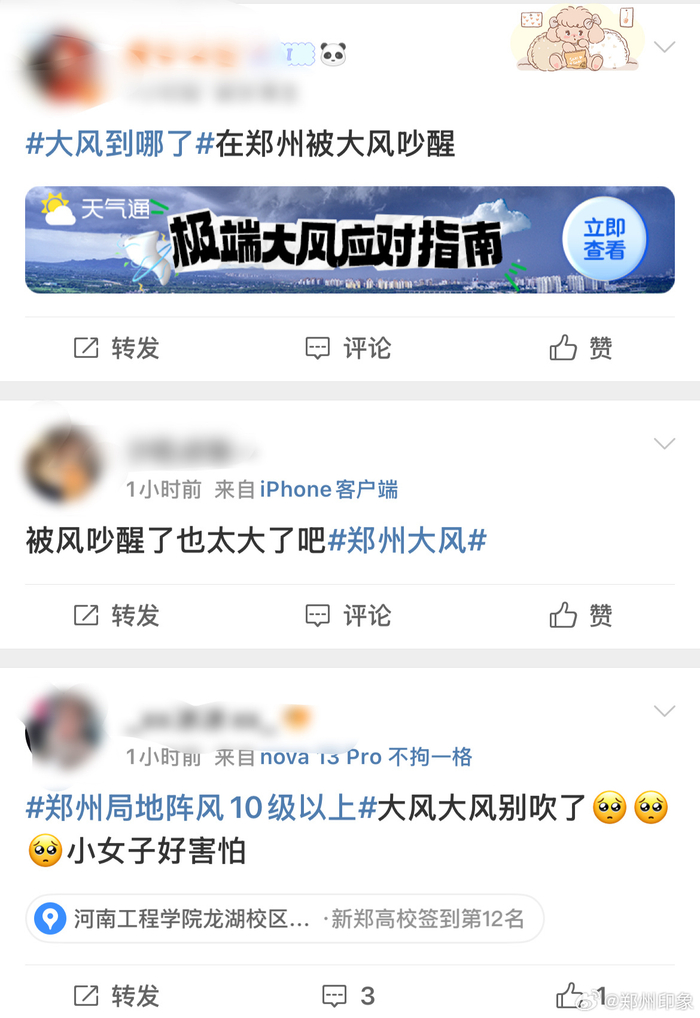View the 3 comments on third post

click(x=348, y=995)
